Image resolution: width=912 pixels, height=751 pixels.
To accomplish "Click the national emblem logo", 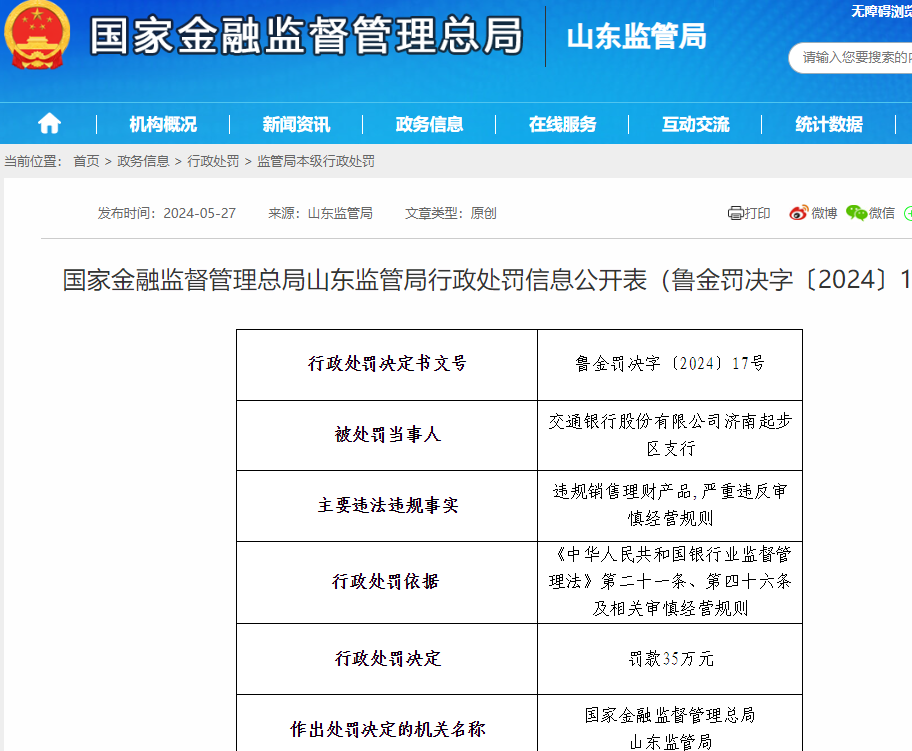I will coord(38,35).
